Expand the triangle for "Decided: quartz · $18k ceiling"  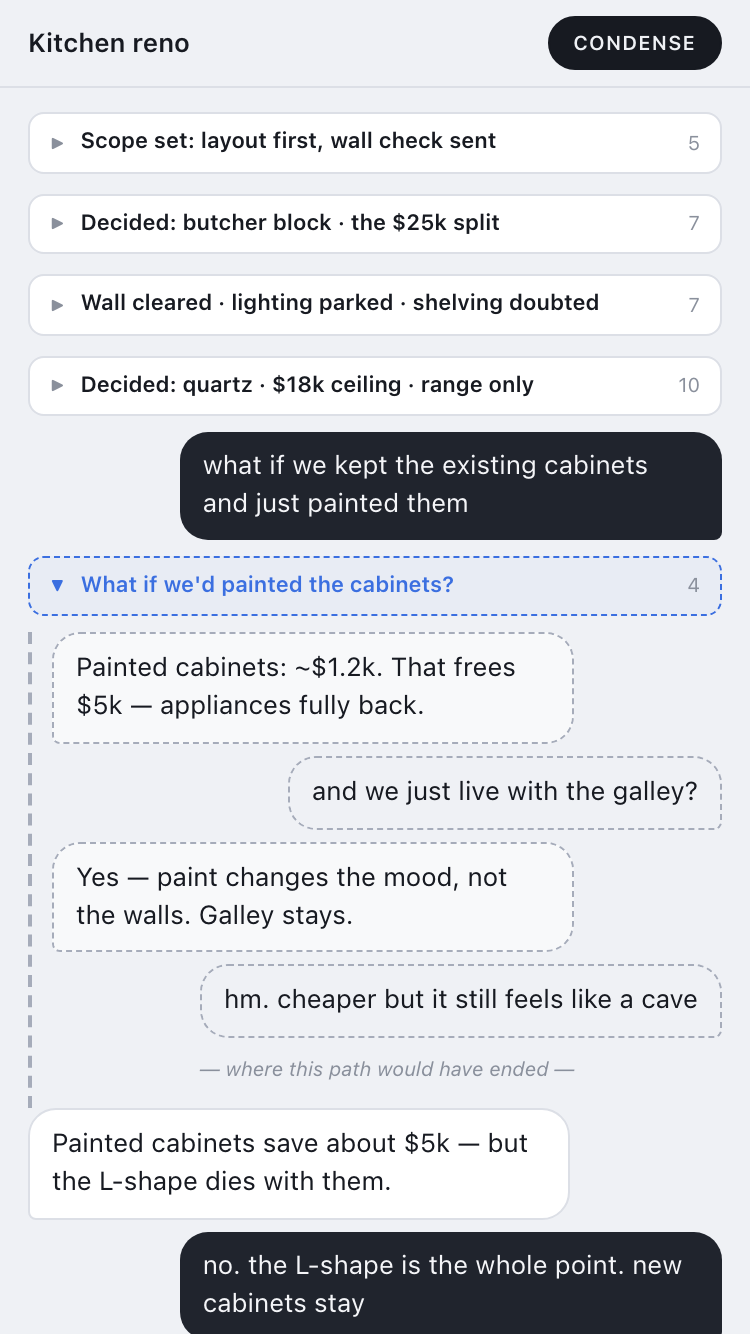click(58, 386)
